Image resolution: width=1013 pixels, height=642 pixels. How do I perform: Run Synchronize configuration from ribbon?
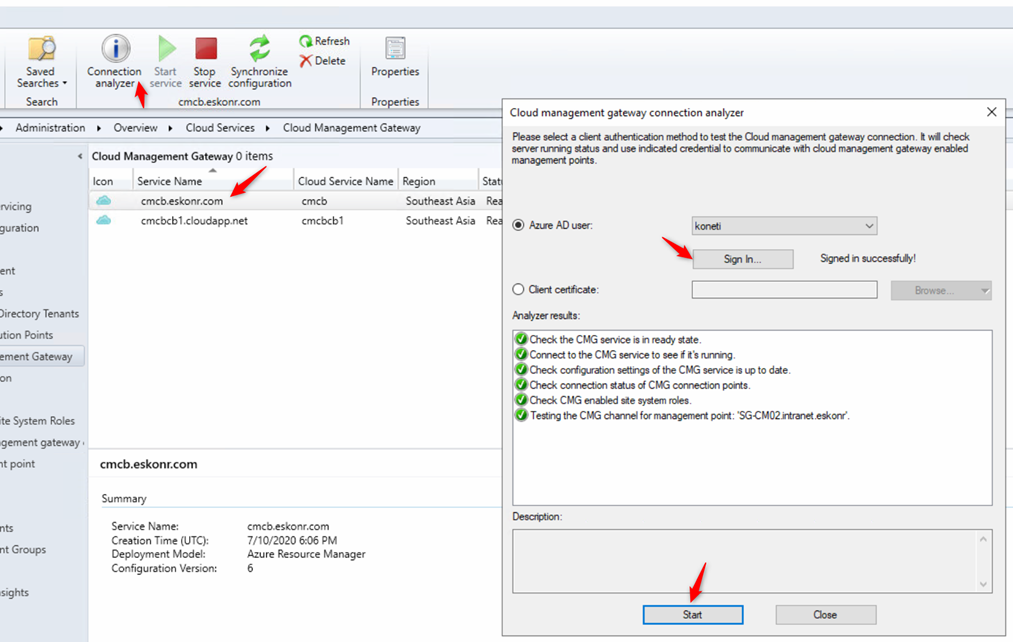pyautogui.click(x=259, y=62)
